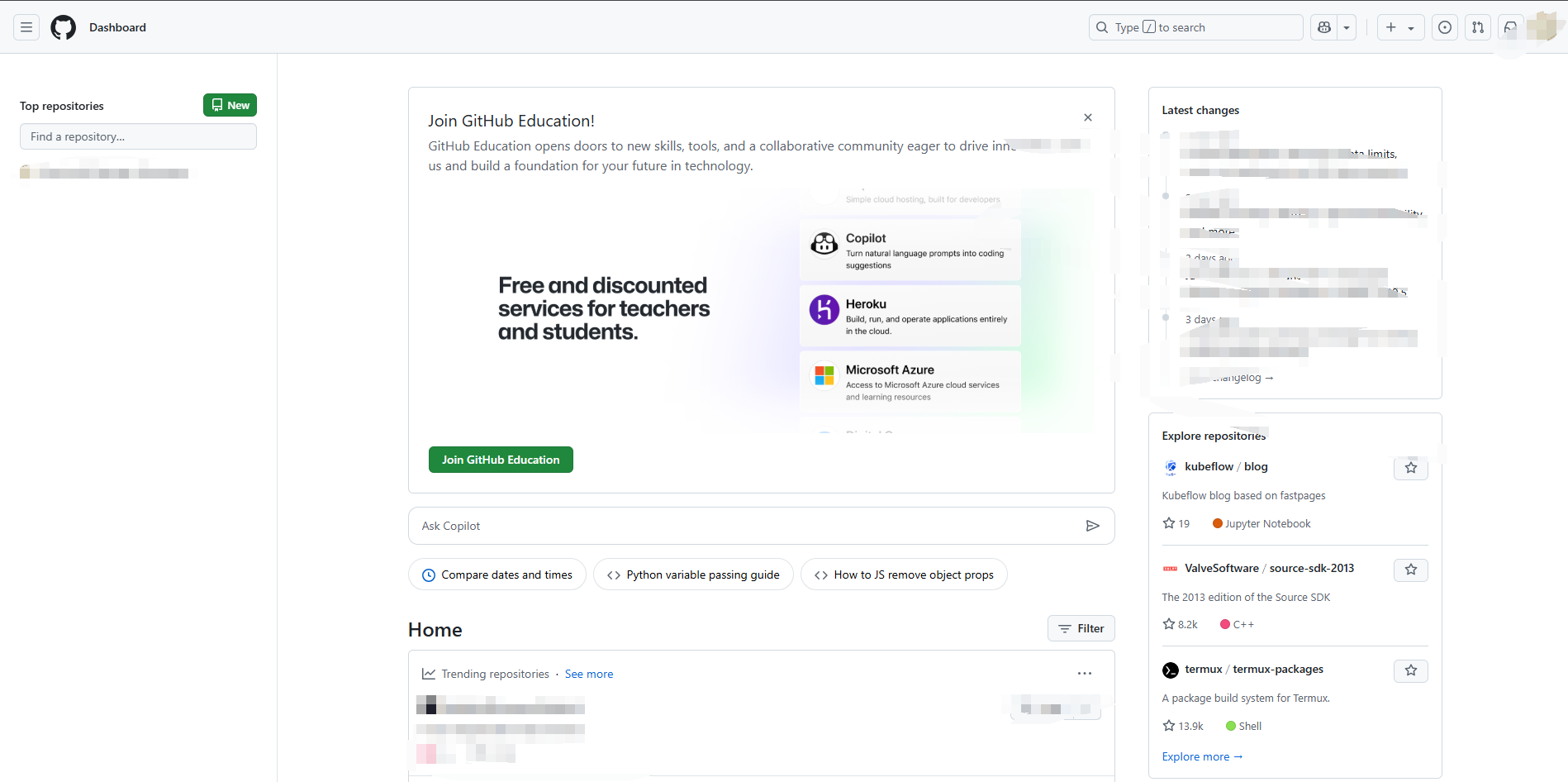1568x782 pixels.
Task: Focus the Find a repository field
Action: [138, 136]
